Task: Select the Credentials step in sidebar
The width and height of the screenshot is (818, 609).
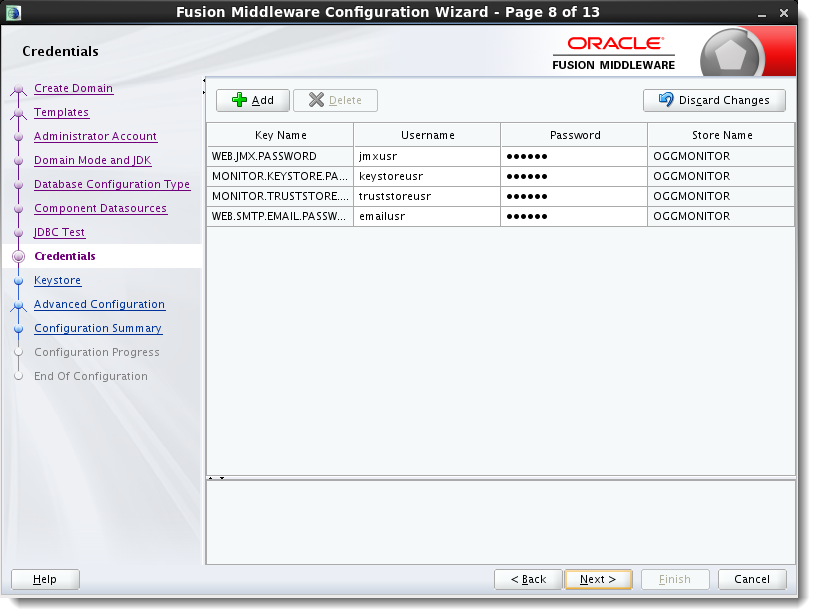Action: 65,256
